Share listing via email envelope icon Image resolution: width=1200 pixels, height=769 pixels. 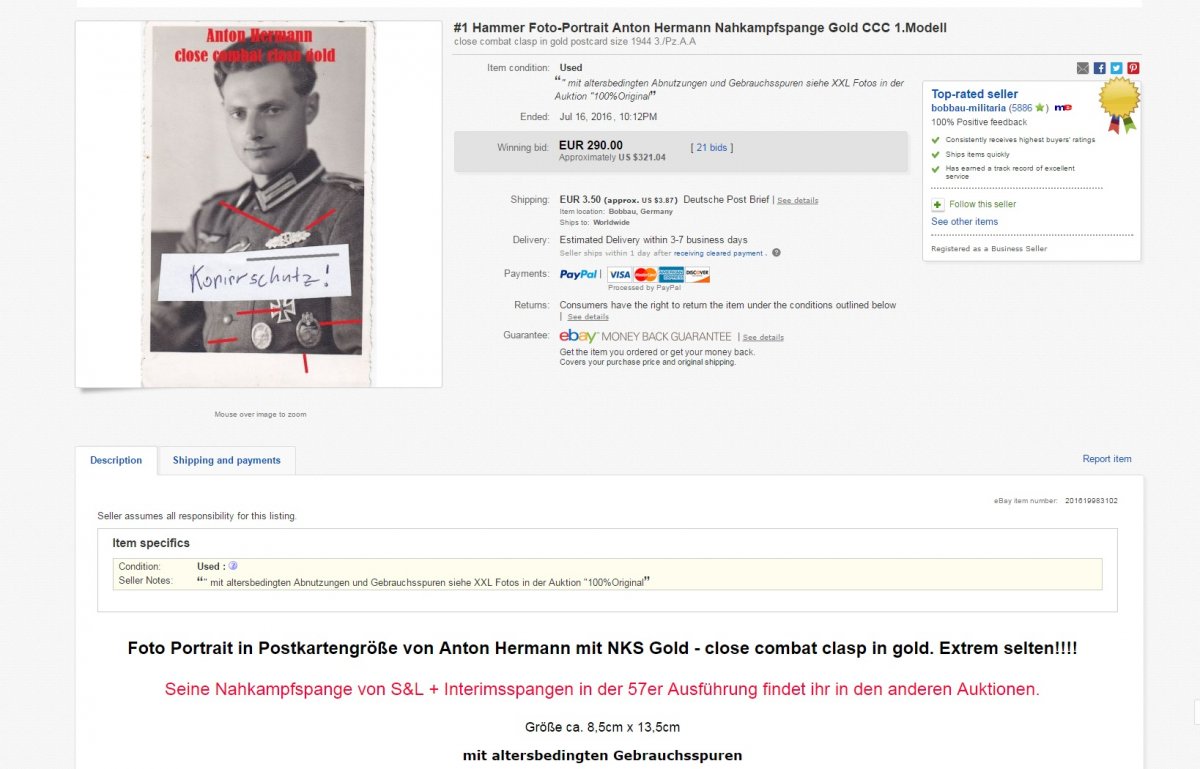1082,68
